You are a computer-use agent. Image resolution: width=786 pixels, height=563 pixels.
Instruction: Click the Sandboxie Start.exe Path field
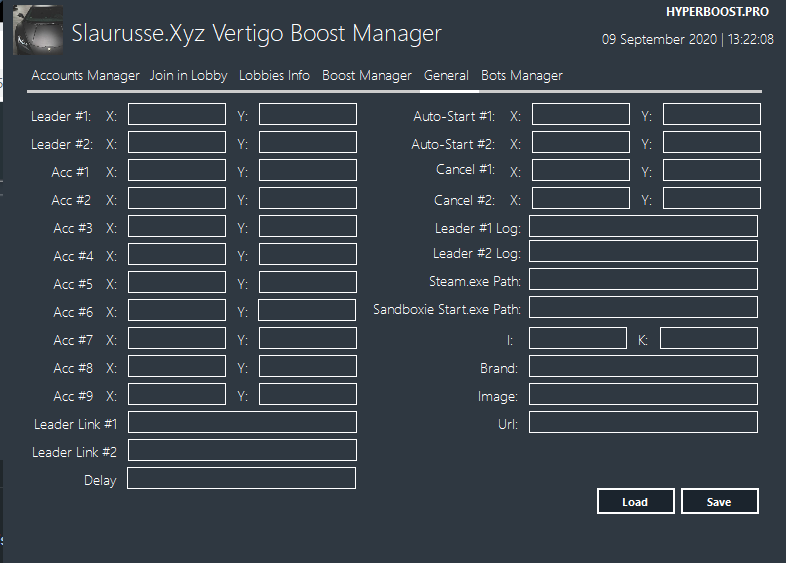click(643, 309)
